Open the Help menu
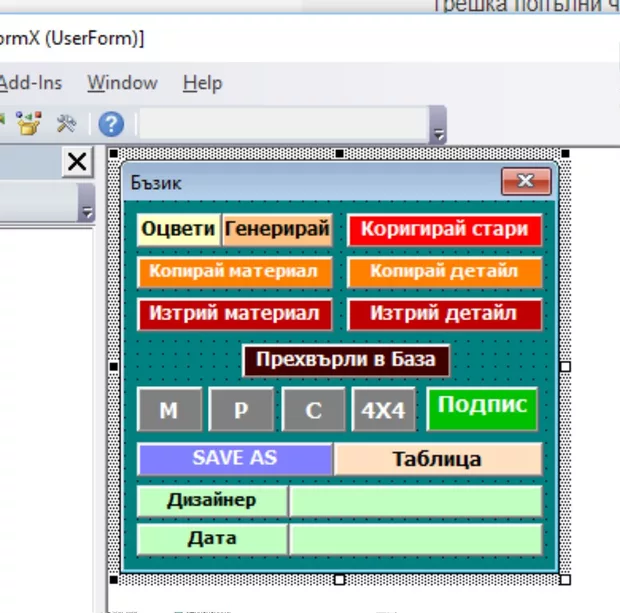The image size is (620, 613). pos(202,83)
